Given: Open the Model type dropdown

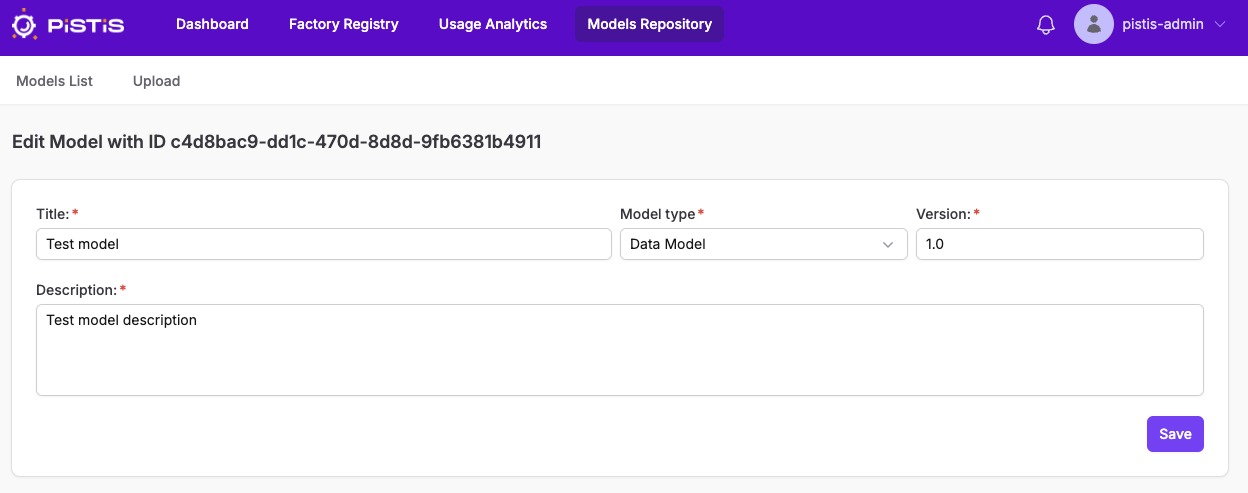Looking at the screenshot, I should [764, 244].
